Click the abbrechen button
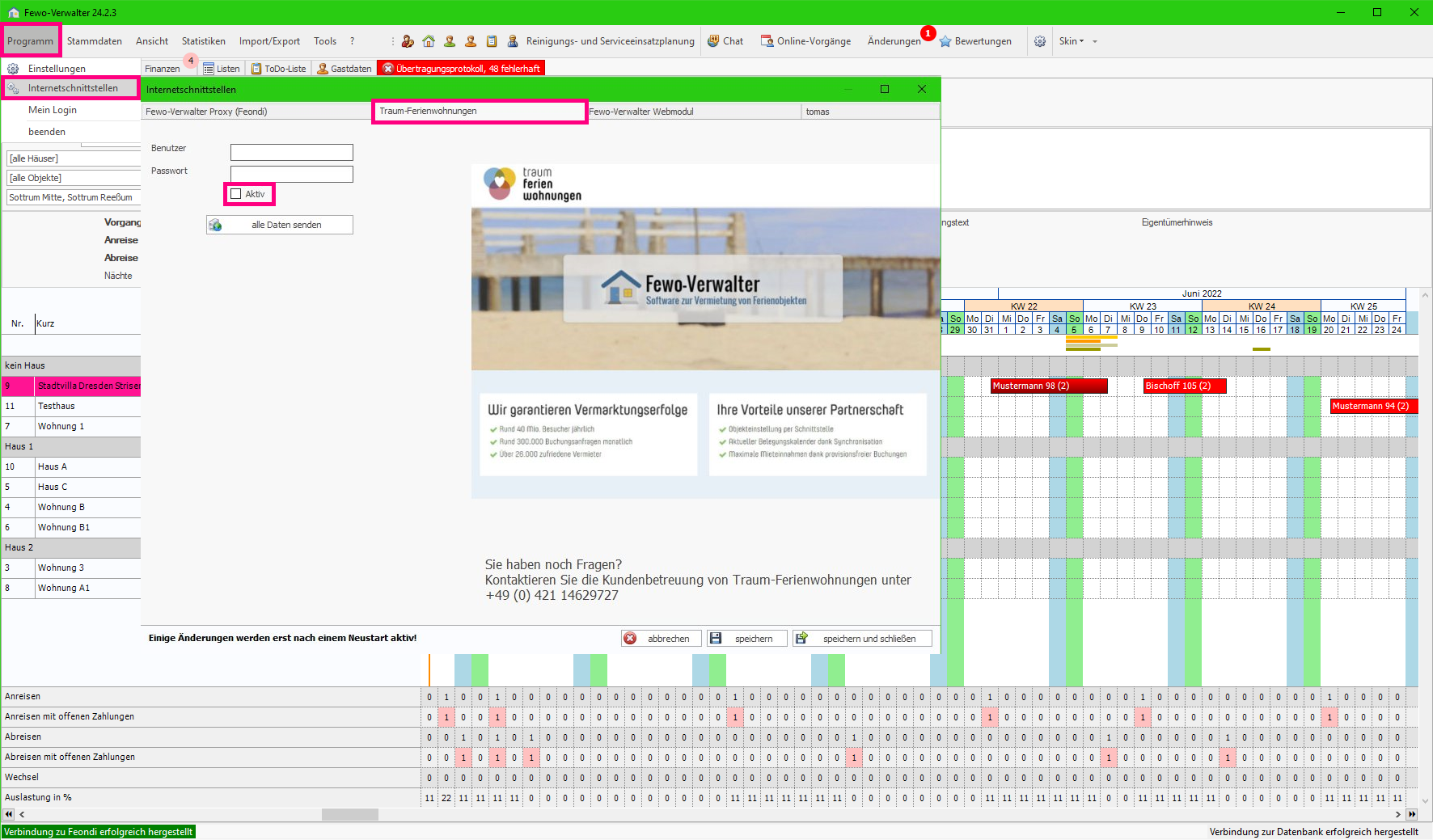This screenshot has width=1433, height=840. click(661, 639)
